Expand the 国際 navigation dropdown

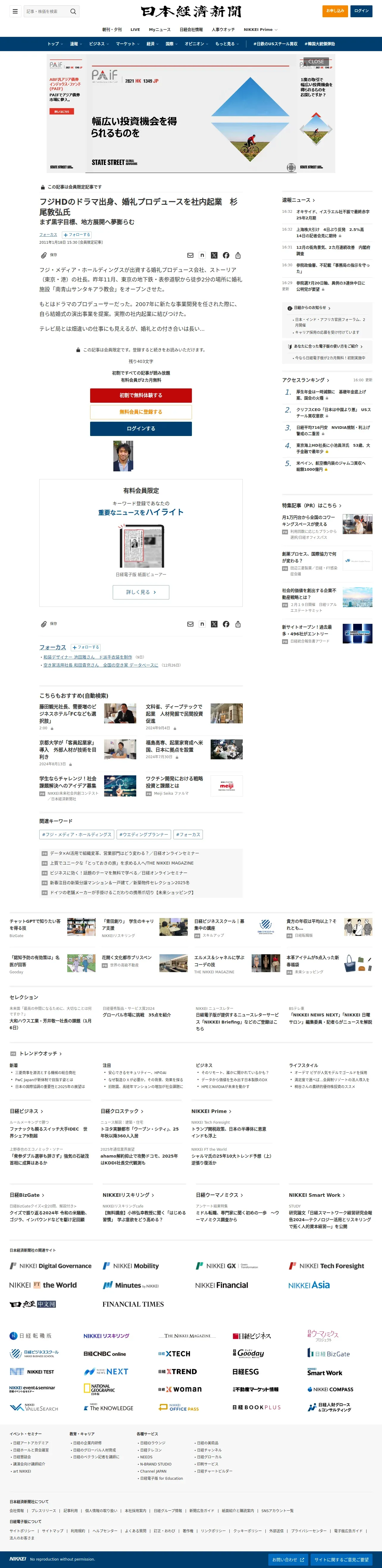(x=171, y=44)
